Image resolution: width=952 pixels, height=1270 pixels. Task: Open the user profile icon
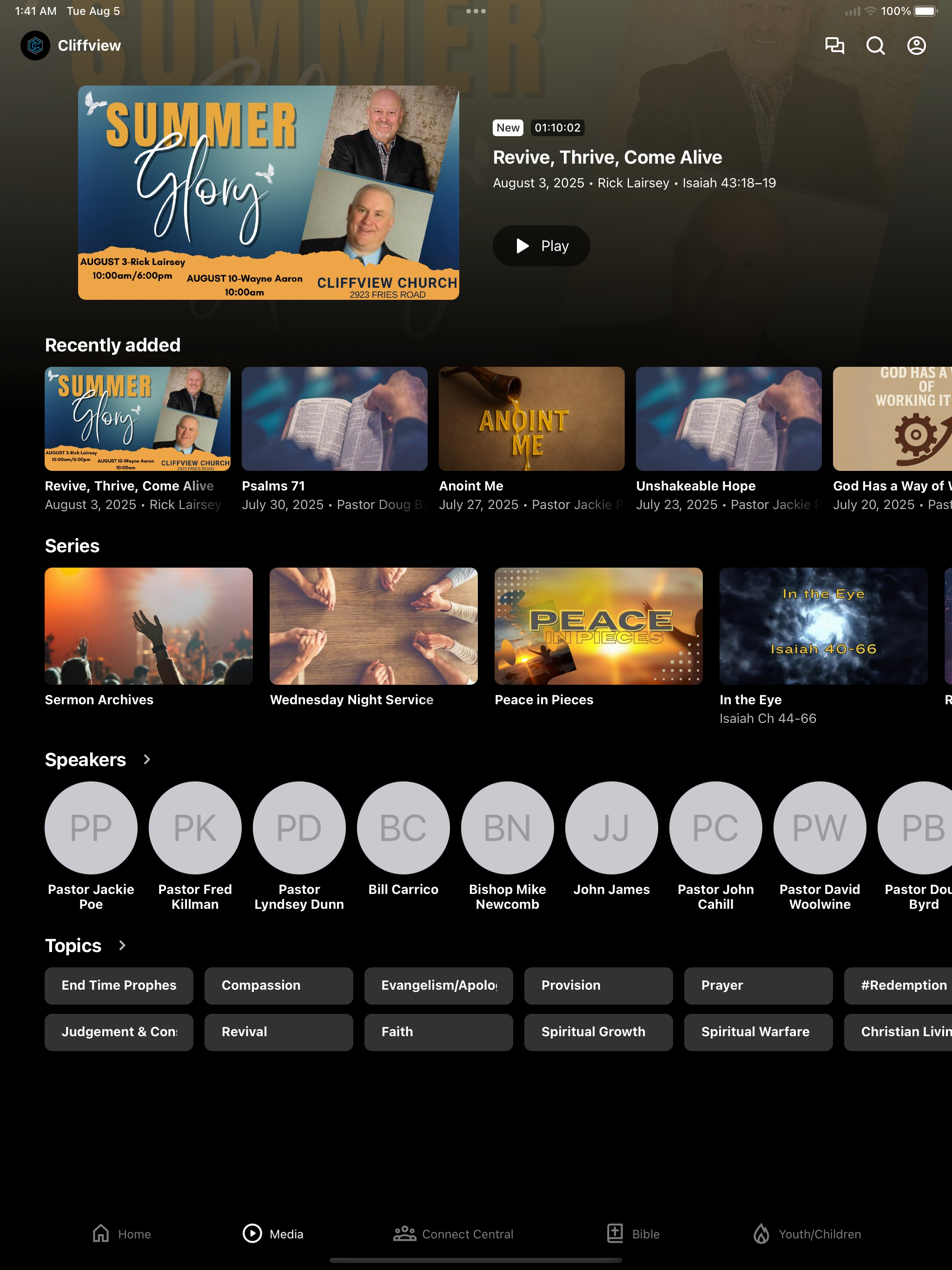coord(916,46)
